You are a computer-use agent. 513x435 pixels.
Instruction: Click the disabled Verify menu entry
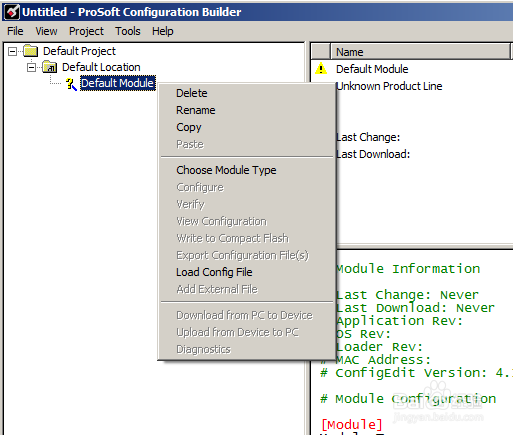click(190, 204)
